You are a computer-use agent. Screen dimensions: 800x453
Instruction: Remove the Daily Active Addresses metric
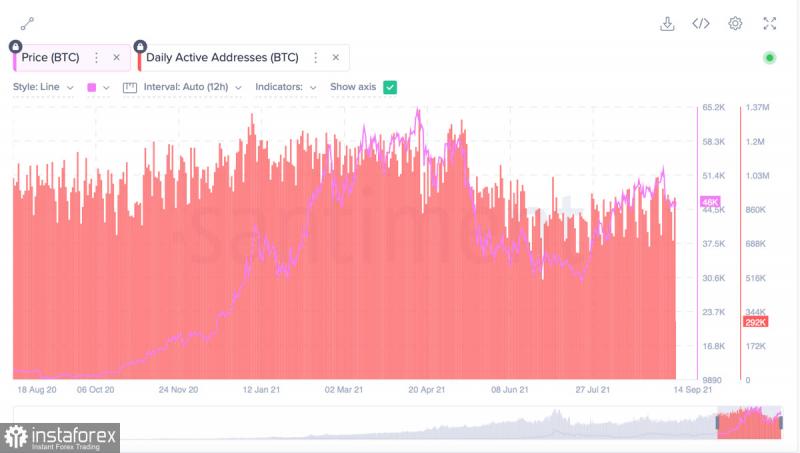click(335, 58)
